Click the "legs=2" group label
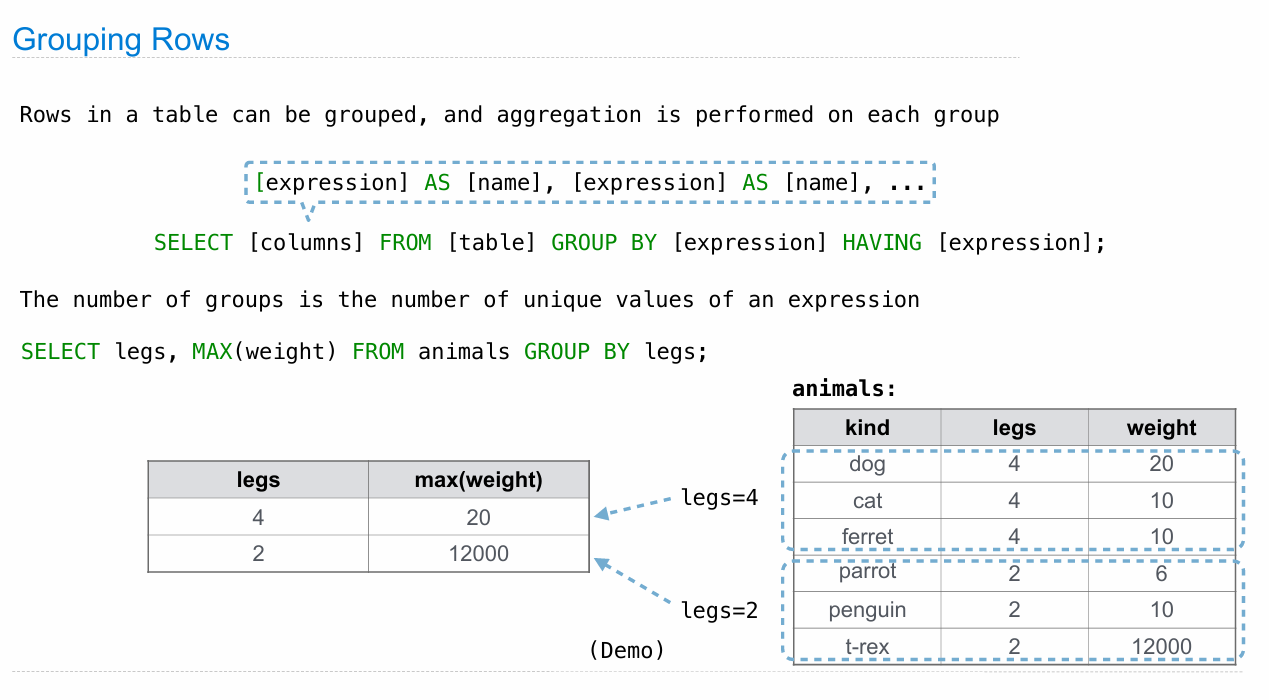This screenshot has width=1269, height=700. click(719, 610)
